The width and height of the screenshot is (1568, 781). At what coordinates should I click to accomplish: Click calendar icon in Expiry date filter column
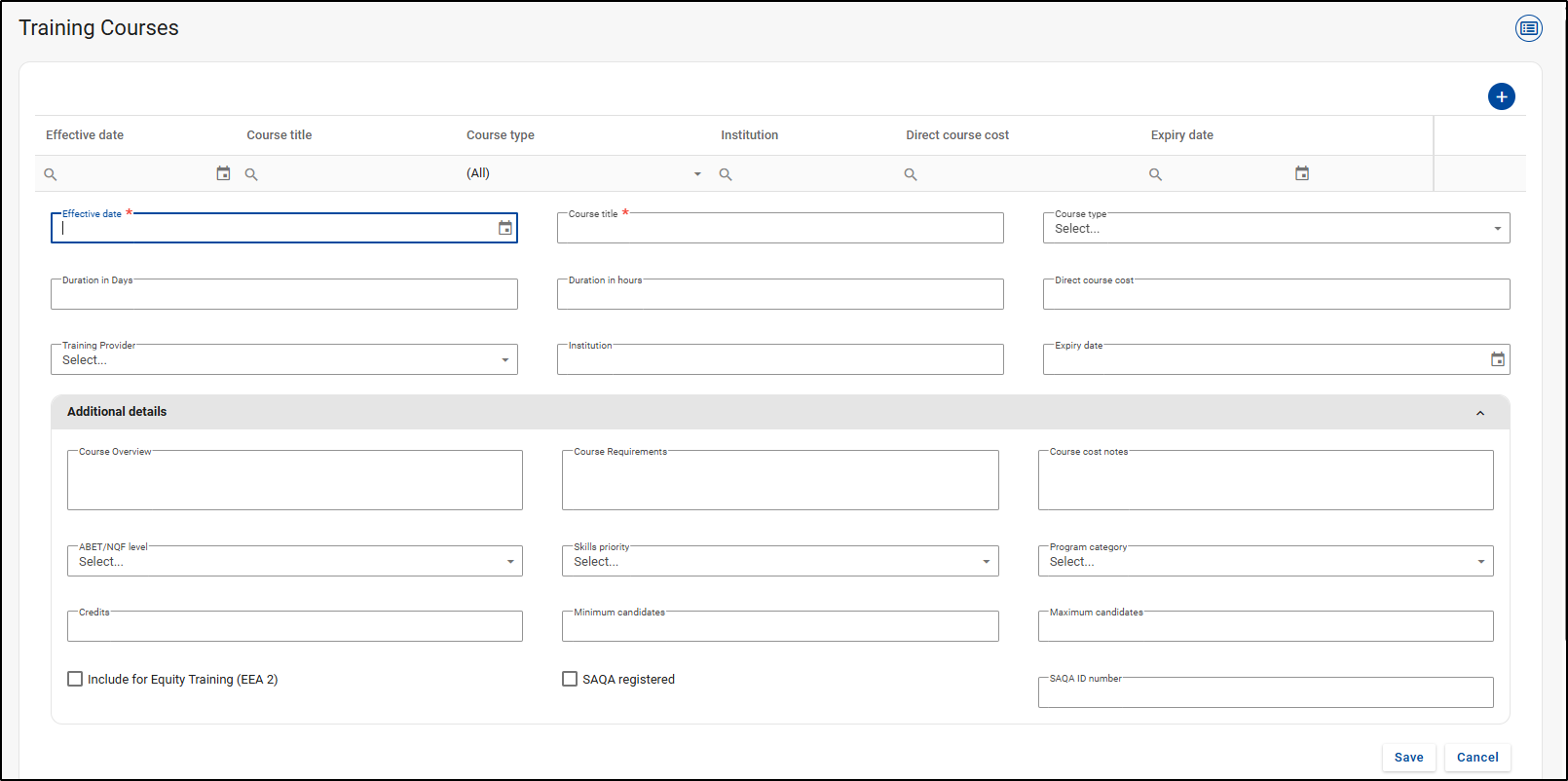1301,173
